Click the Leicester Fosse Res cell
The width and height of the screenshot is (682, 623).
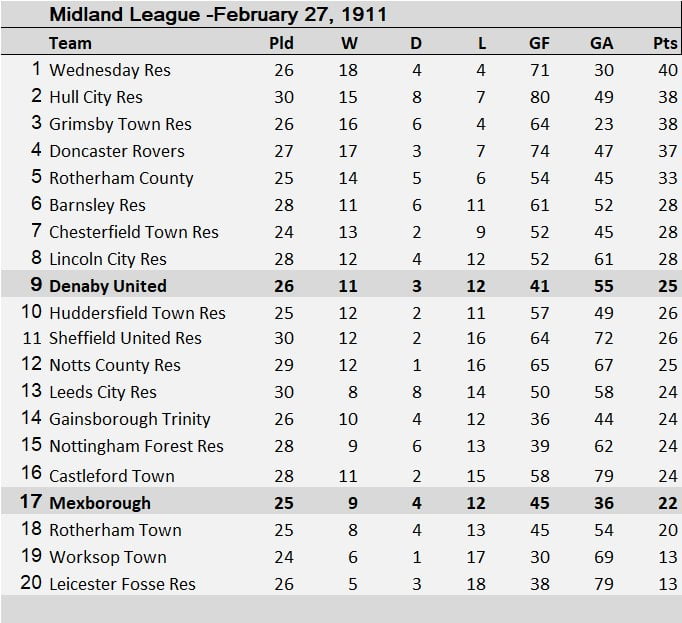coord(122,584)
